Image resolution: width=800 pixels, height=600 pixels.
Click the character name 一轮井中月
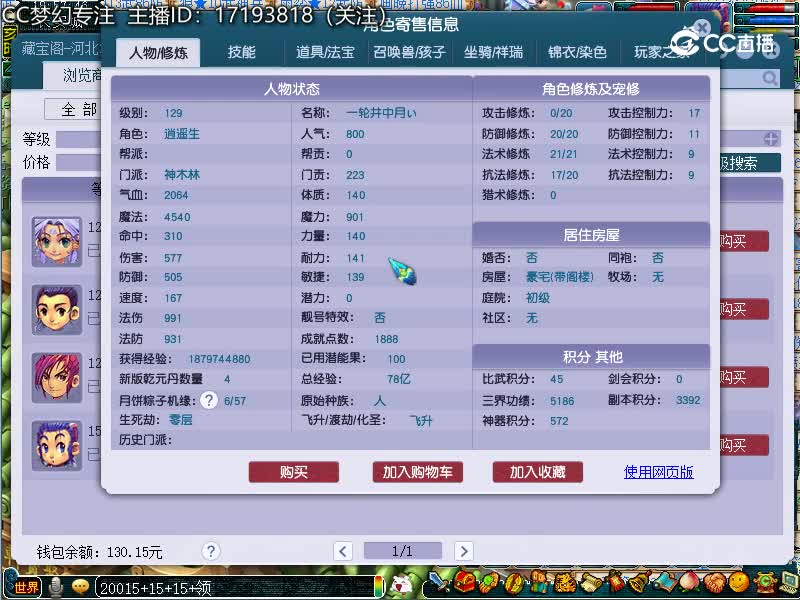(381, 113)
